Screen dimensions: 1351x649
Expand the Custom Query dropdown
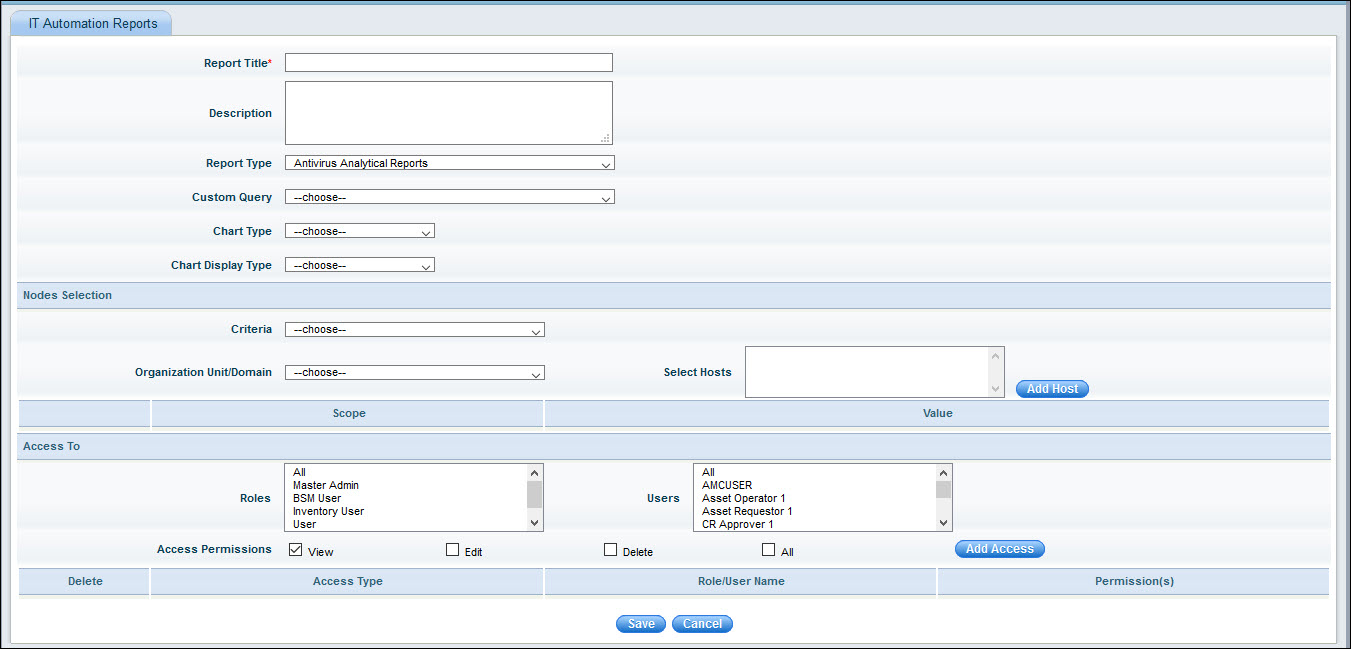click(x=449, y=197)
